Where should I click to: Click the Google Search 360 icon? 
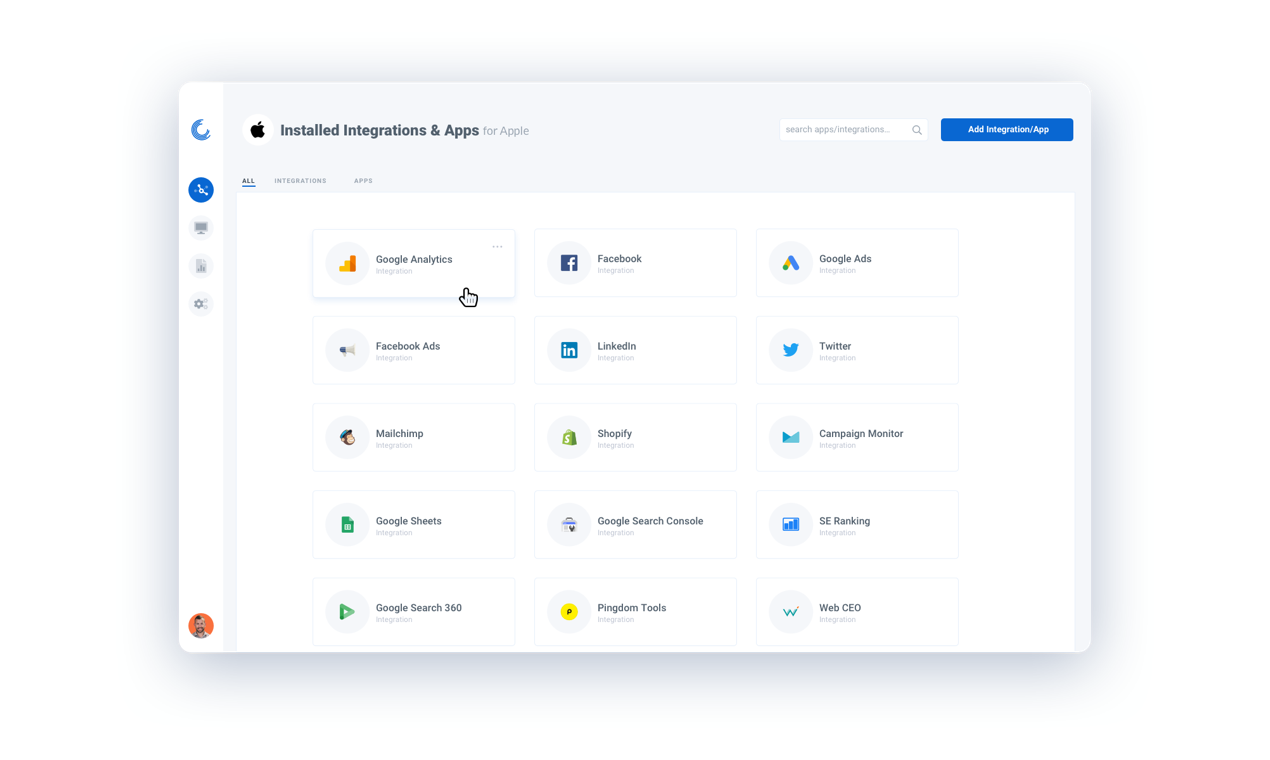[347, 612]
